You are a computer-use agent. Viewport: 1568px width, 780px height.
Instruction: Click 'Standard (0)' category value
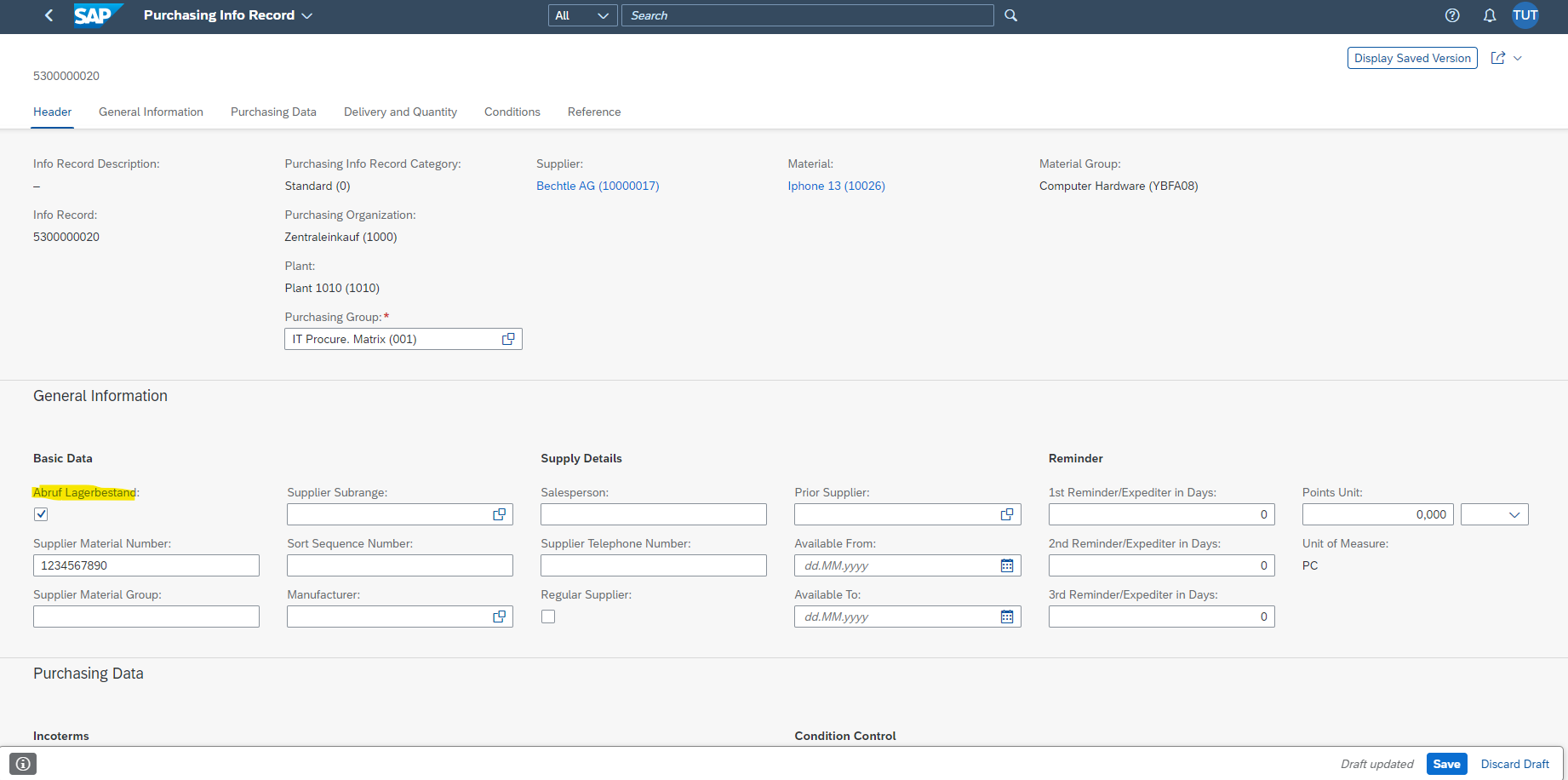(318, 186)
